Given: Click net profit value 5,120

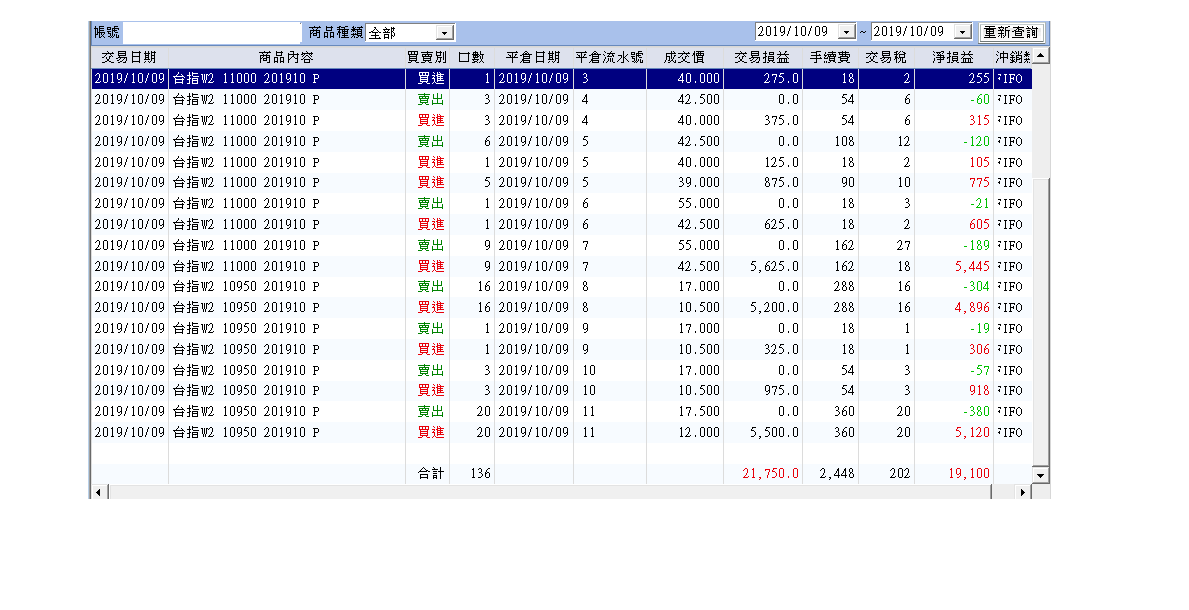Looking at the screenshot, I should pyautogui.click(x=972, y=432).
